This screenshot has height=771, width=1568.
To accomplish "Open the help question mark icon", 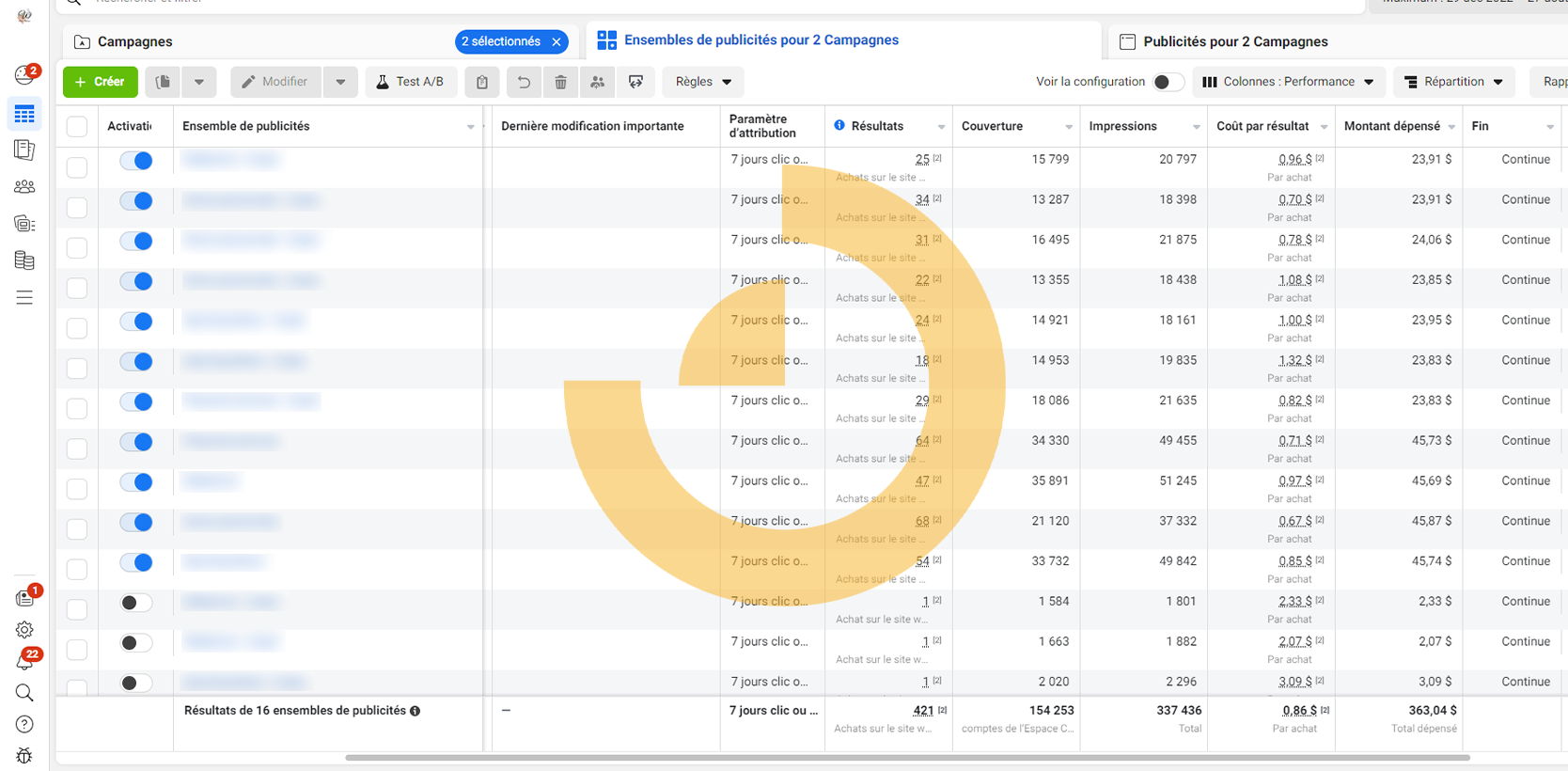I will click(x=24, y=724).
